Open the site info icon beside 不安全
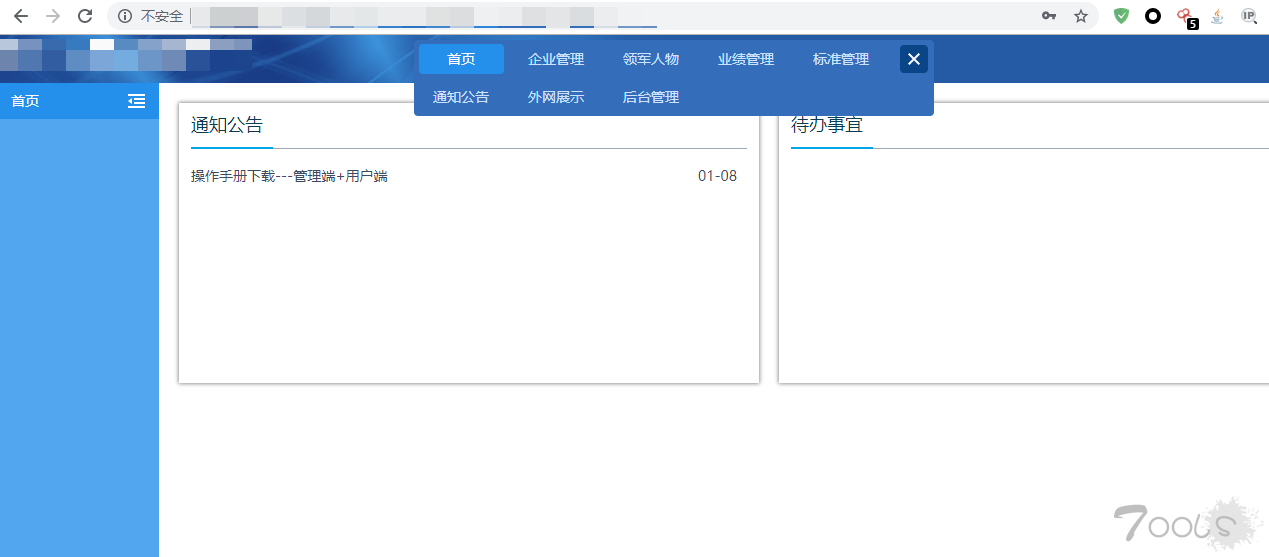Screen dimensions: 1269x557 coord(125,16)
